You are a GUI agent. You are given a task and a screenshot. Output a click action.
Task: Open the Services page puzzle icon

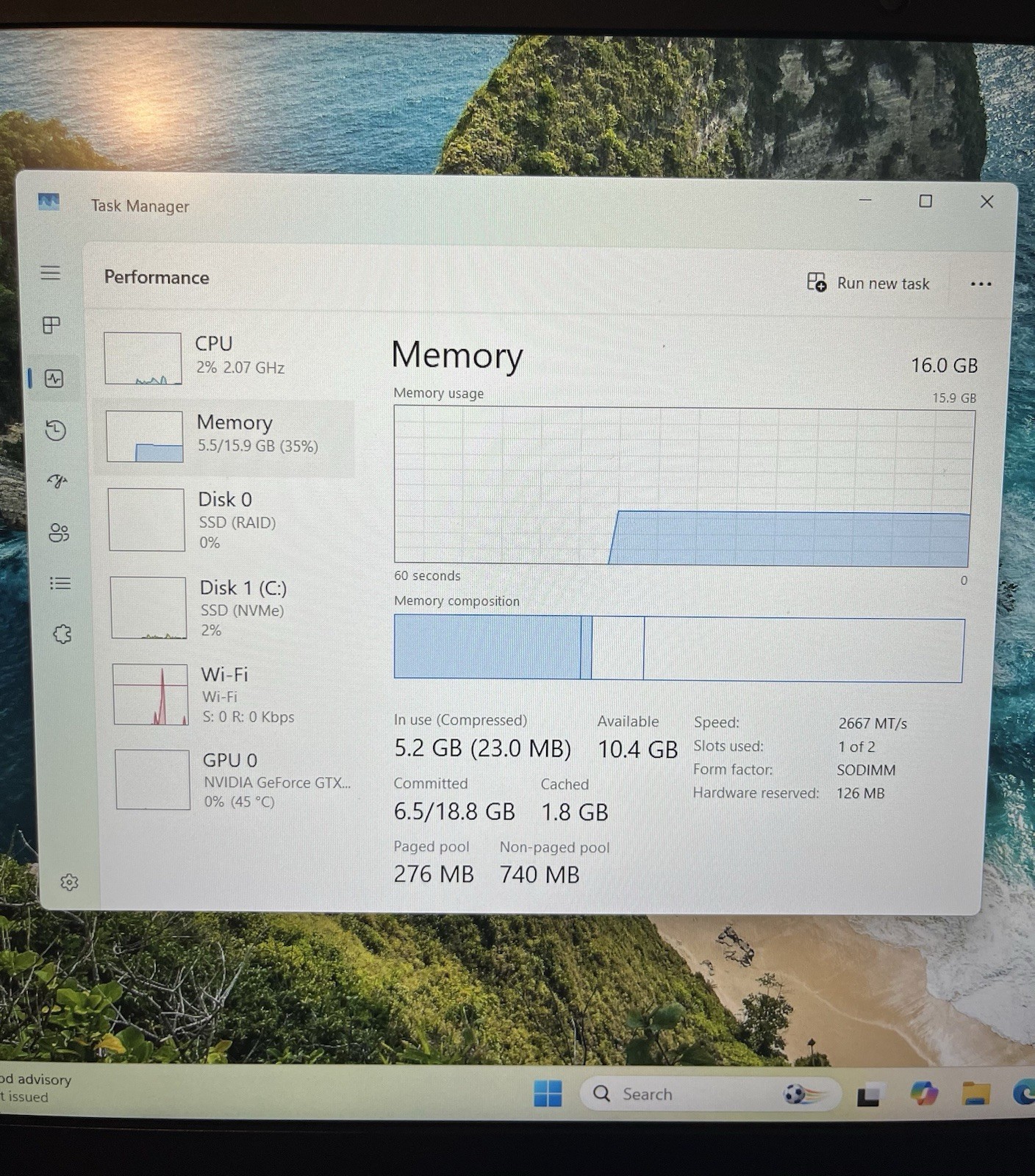[62, 634]
